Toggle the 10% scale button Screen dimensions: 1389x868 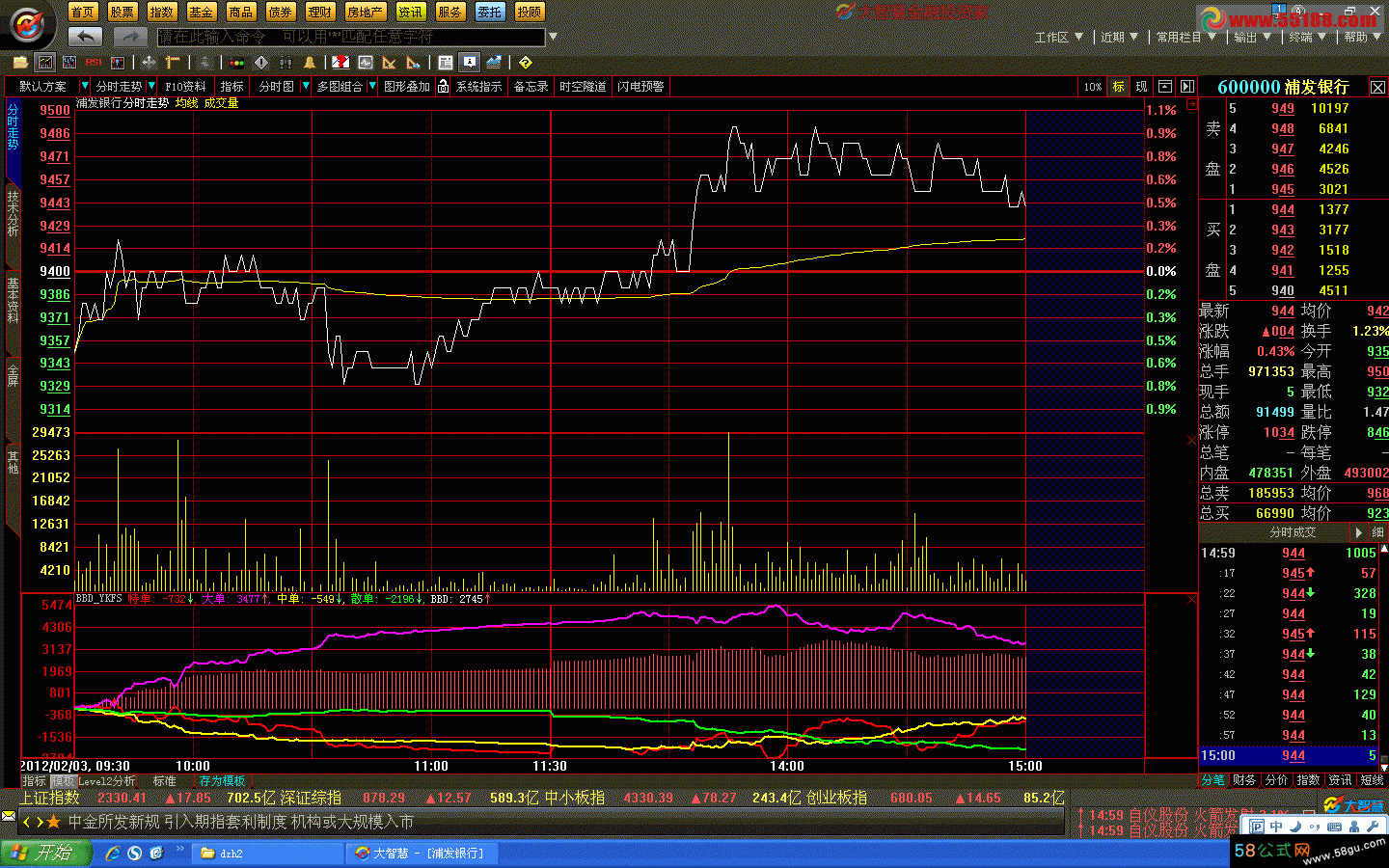click(x=1092, y=86)
